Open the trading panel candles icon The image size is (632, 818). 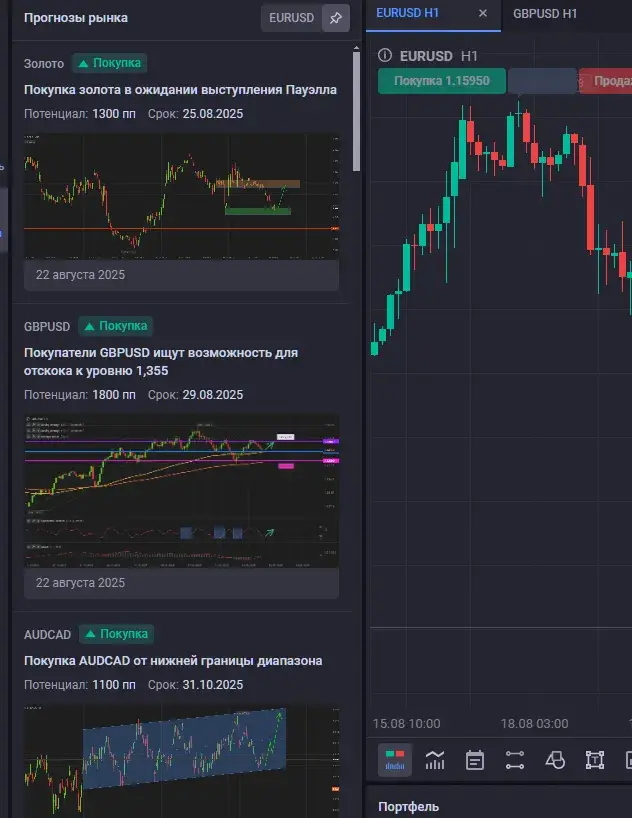point(395,760)
